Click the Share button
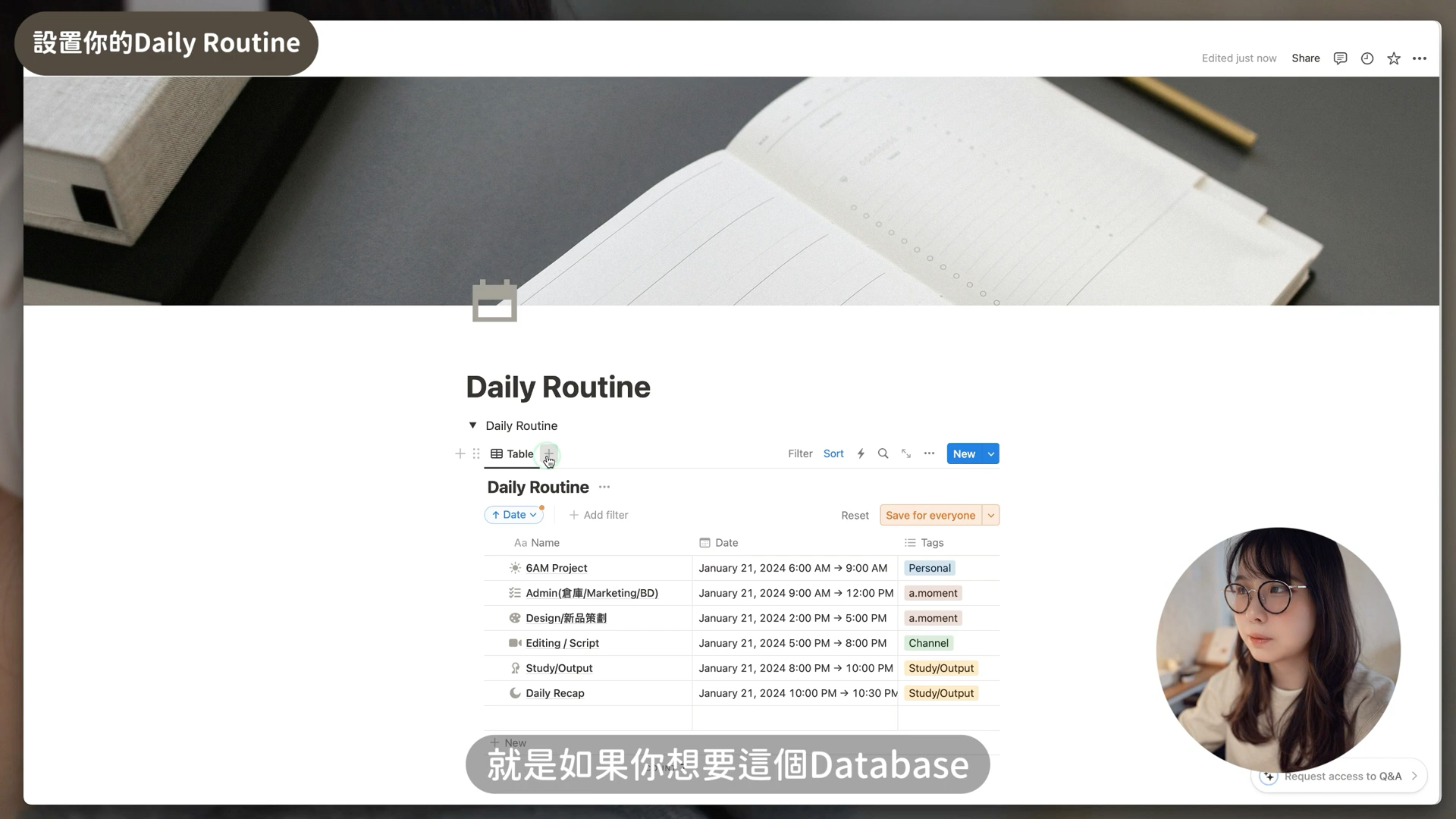1456x819 pixels. 1305,58
